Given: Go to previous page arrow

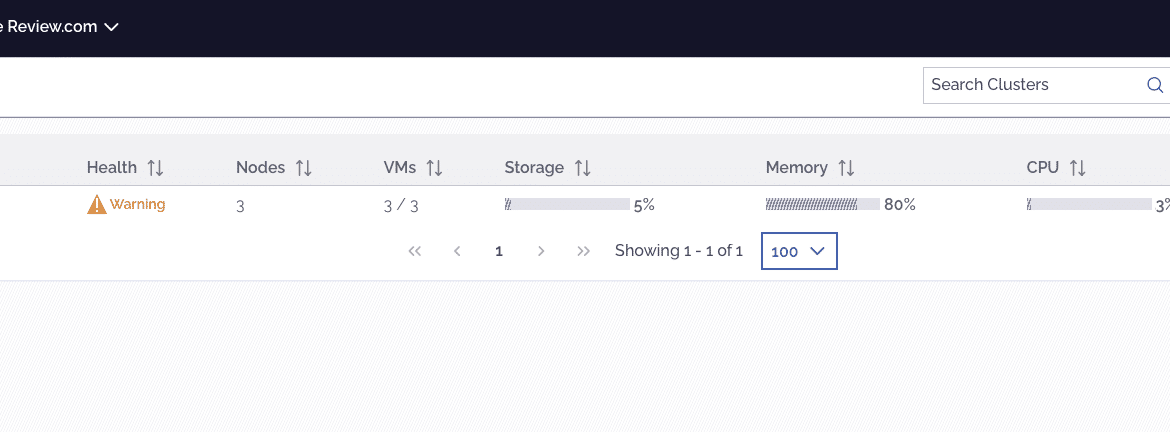Looking at the screenshot, I should click(457, 251).
